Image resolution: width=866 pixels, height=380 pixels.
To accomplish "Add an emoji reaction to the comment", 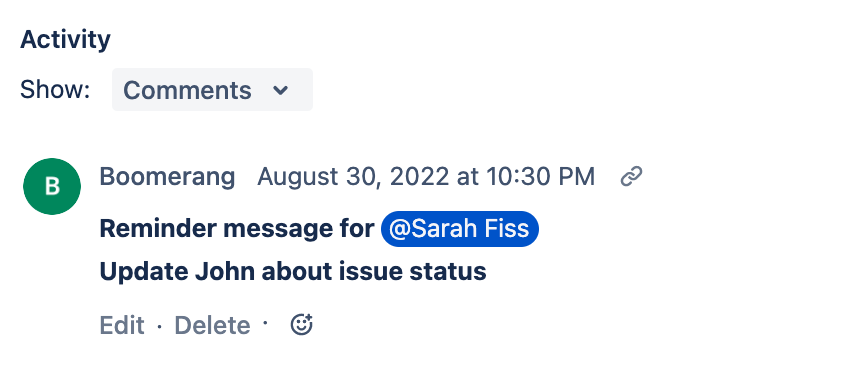I will point(302,325).
